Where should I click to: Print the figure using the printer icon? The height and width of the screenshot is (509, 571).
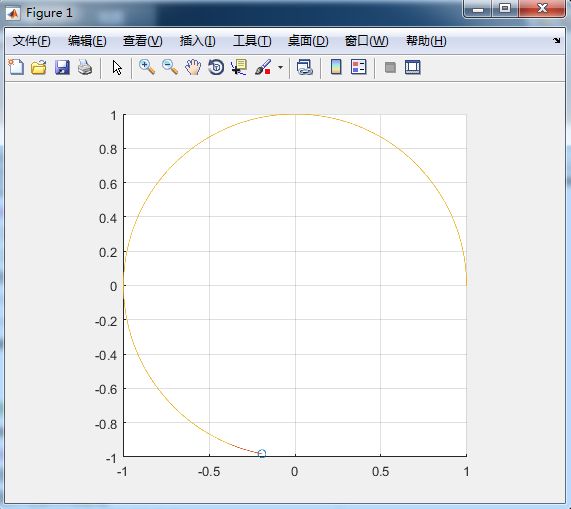click(x=85, y=67)
